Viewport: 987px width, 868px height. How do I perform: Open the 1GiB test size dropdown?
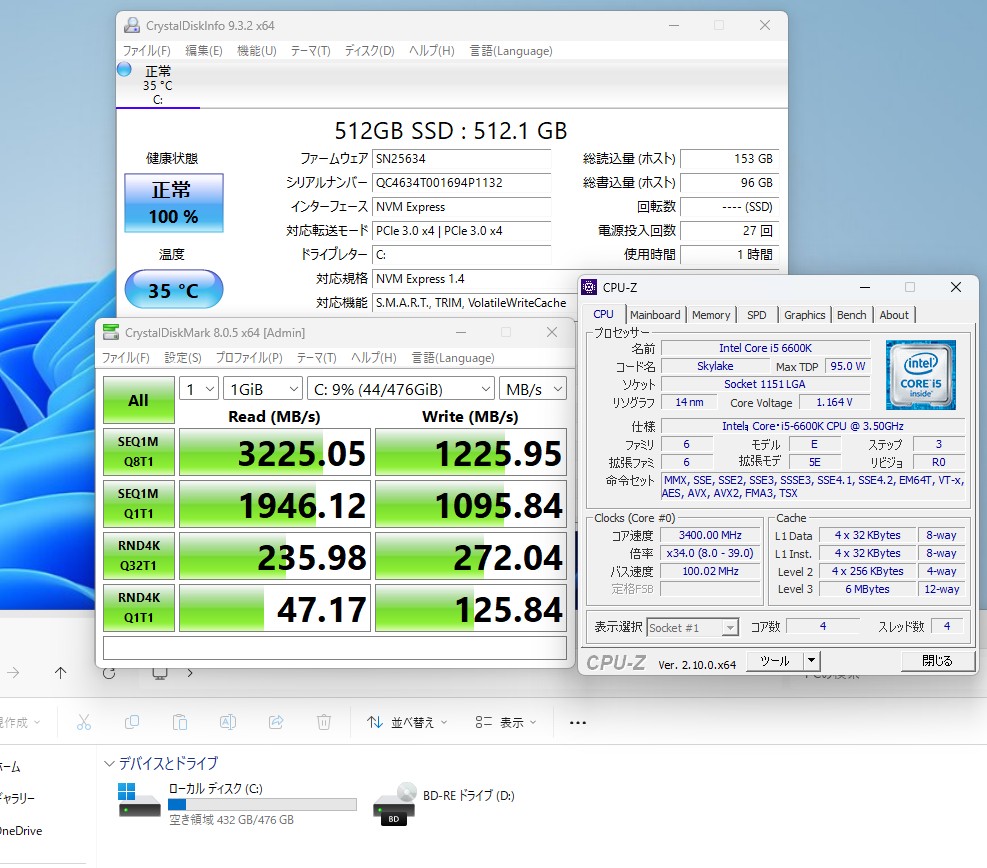click(x=262, y=389)
